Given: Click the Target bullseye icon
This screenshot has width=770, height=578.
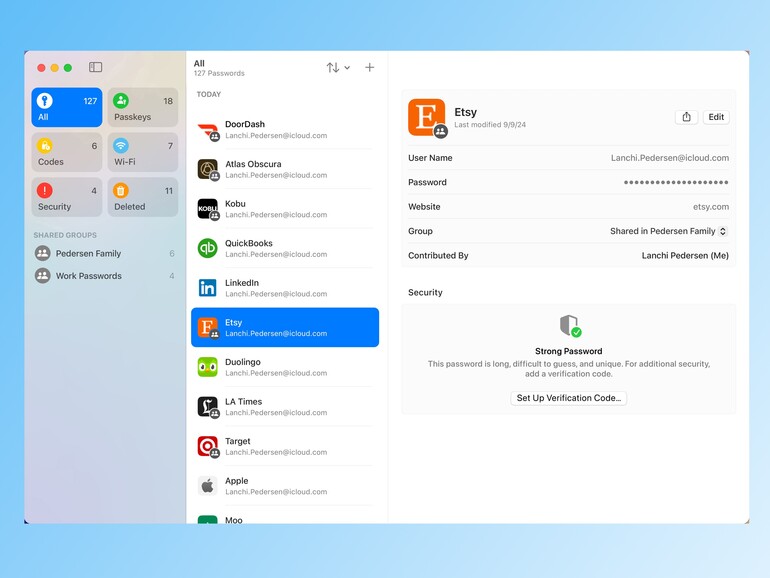Looking at the screenshot, I should [208, 446].
